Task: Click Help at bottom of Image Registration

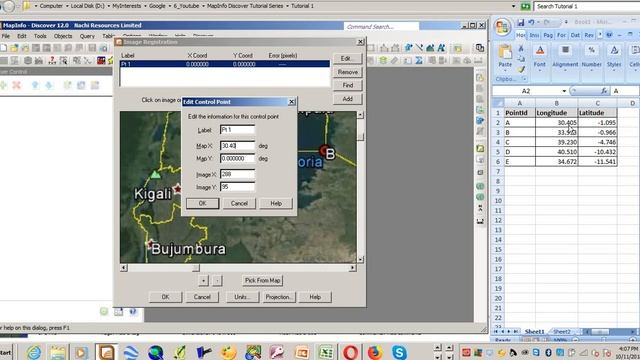Action: pos(315,297)
